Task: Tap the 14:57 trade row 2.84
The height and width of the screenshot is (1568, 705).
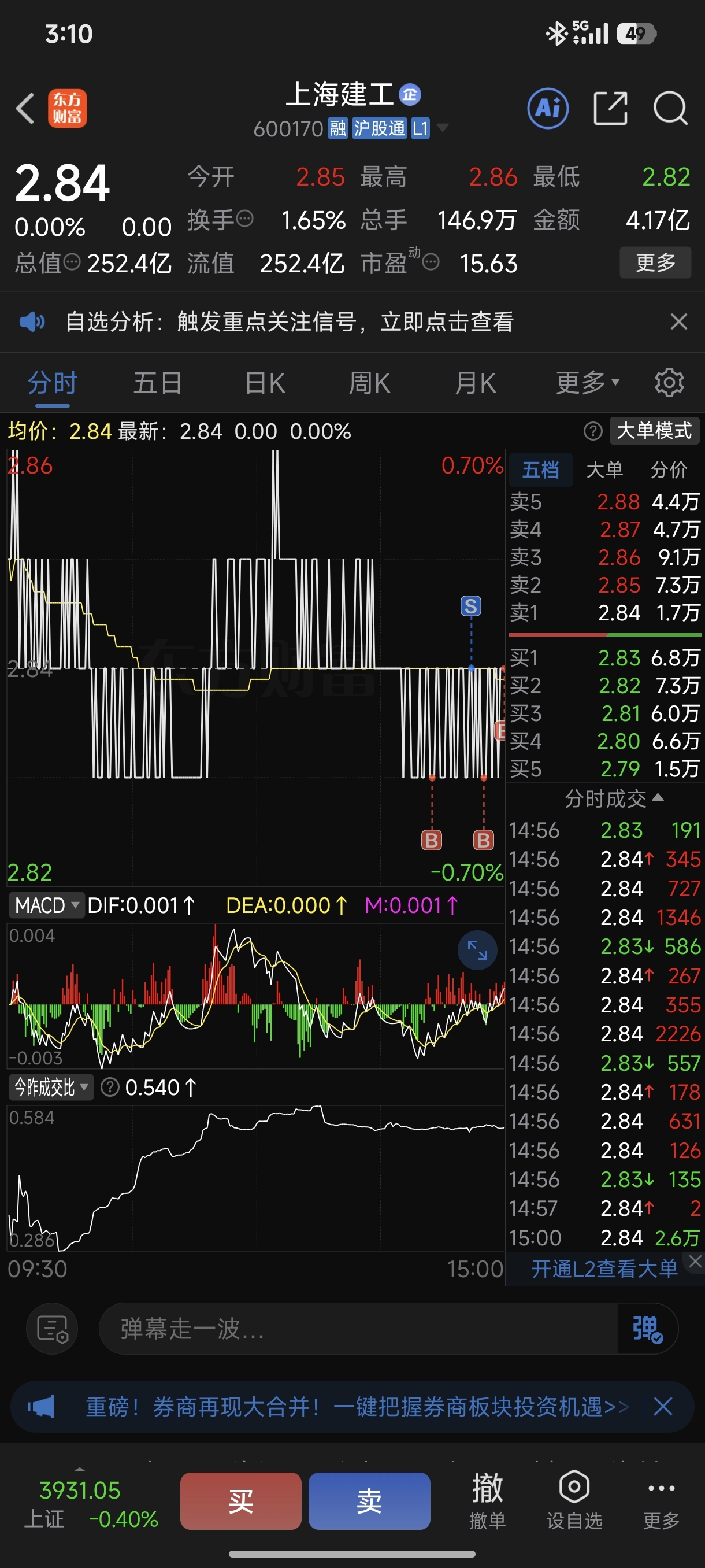Action: tap(604, 1208)
